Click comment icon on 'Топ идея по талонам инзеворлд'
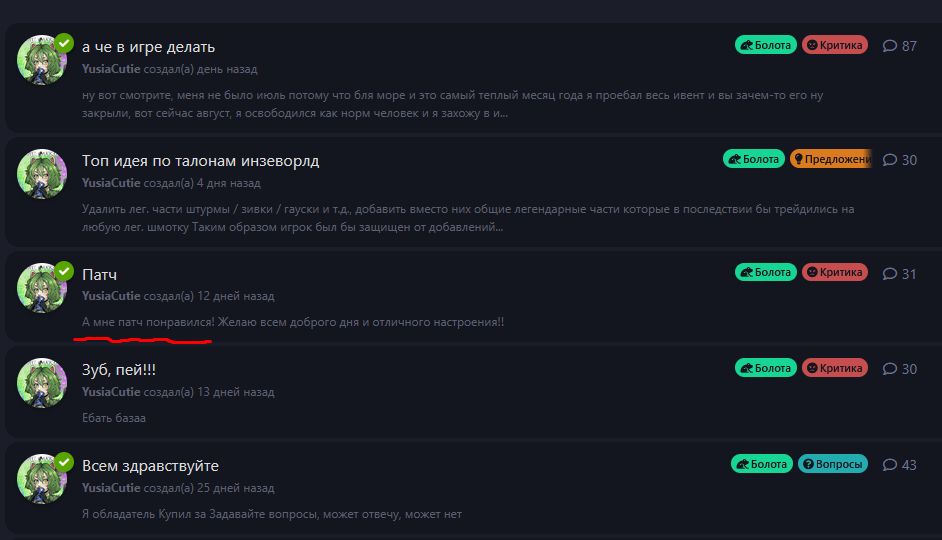Screen dimensions: 942x540 click(x=889, y=160)
